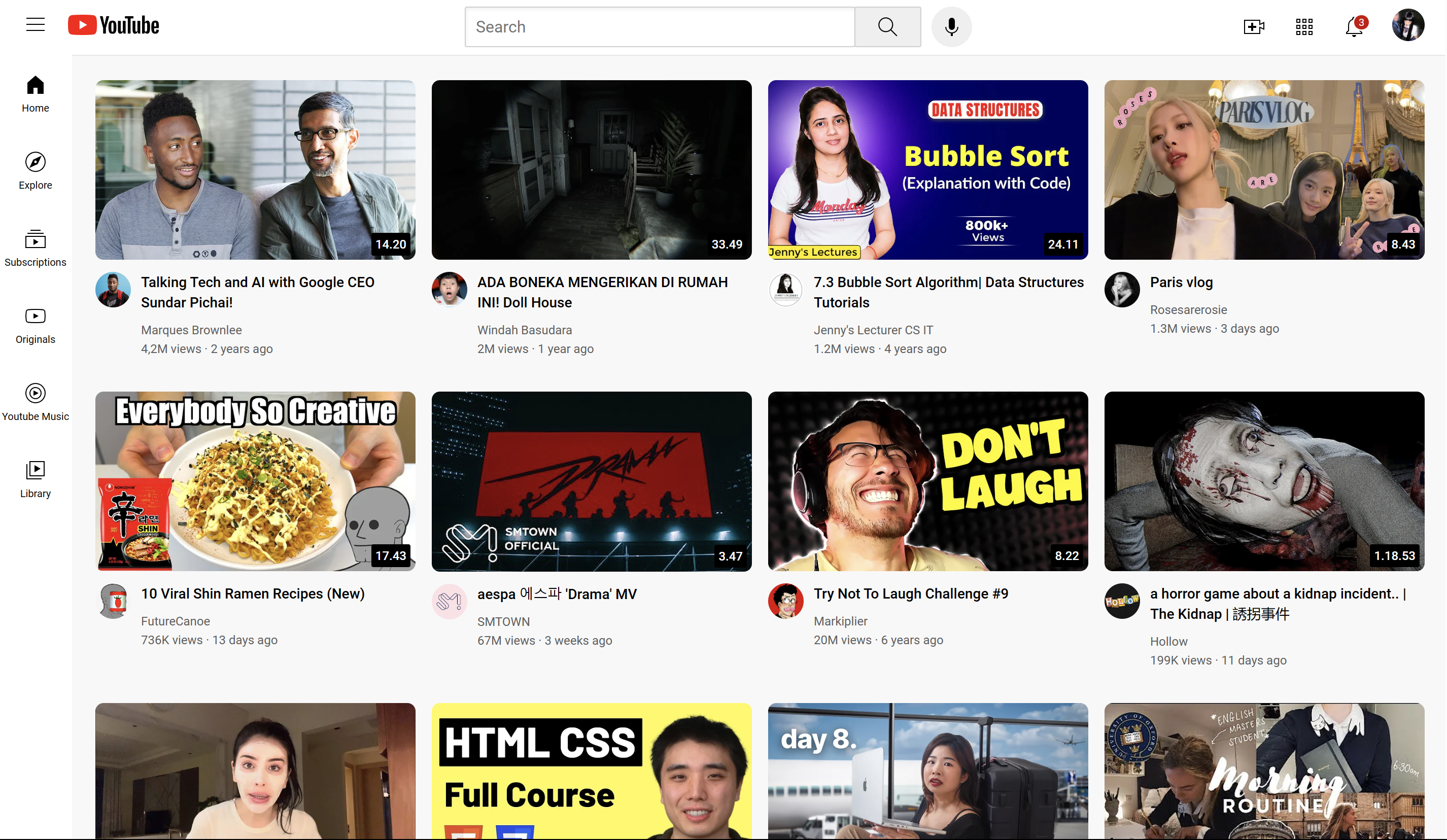Open the Paris vlog title link

[x=1181, y=282]
